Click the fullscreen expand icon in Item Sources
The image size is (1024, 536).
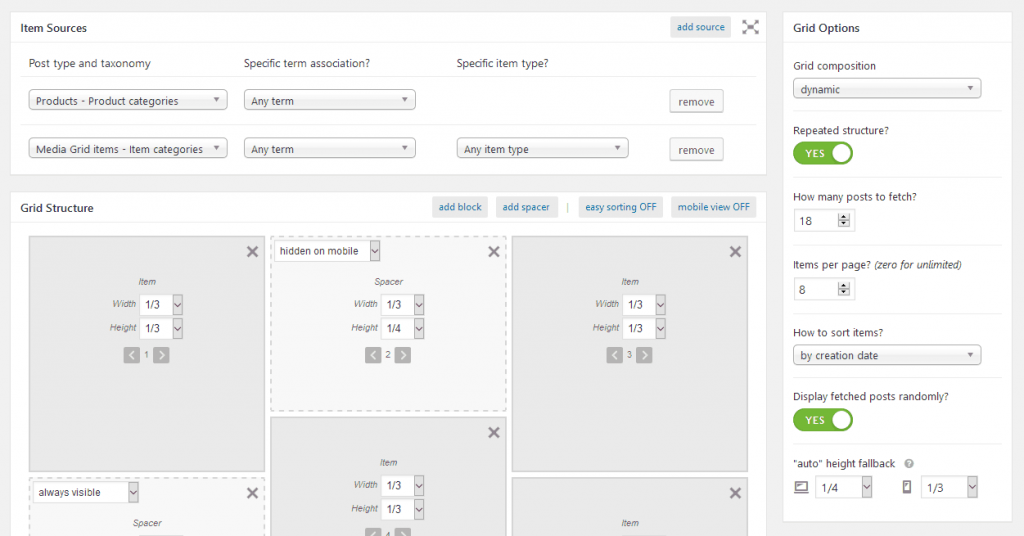(x=750, y=27)
